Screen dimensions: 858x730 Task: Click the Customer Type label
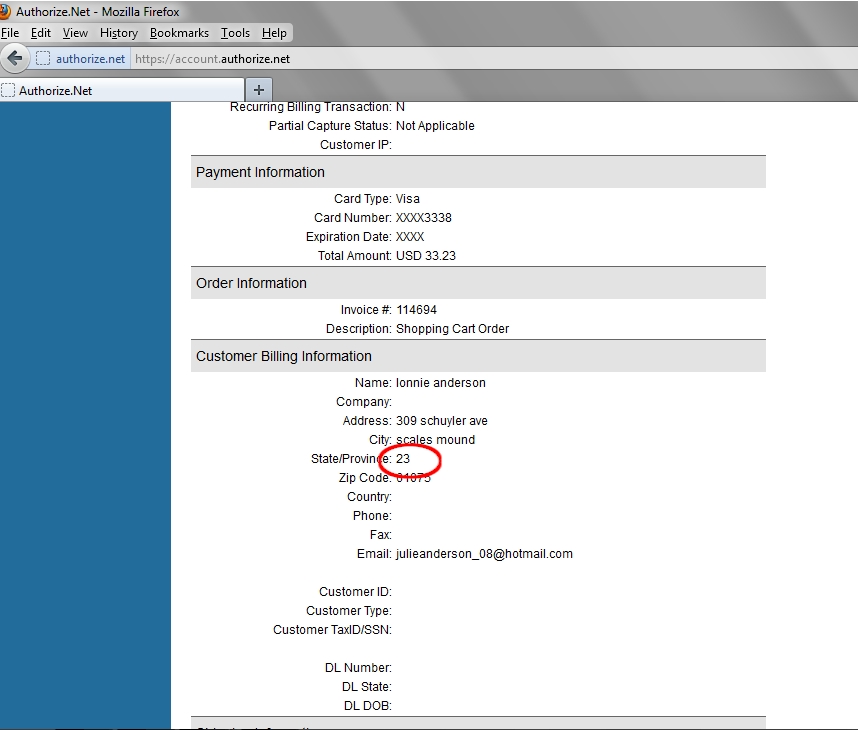[x=349, y=611]
